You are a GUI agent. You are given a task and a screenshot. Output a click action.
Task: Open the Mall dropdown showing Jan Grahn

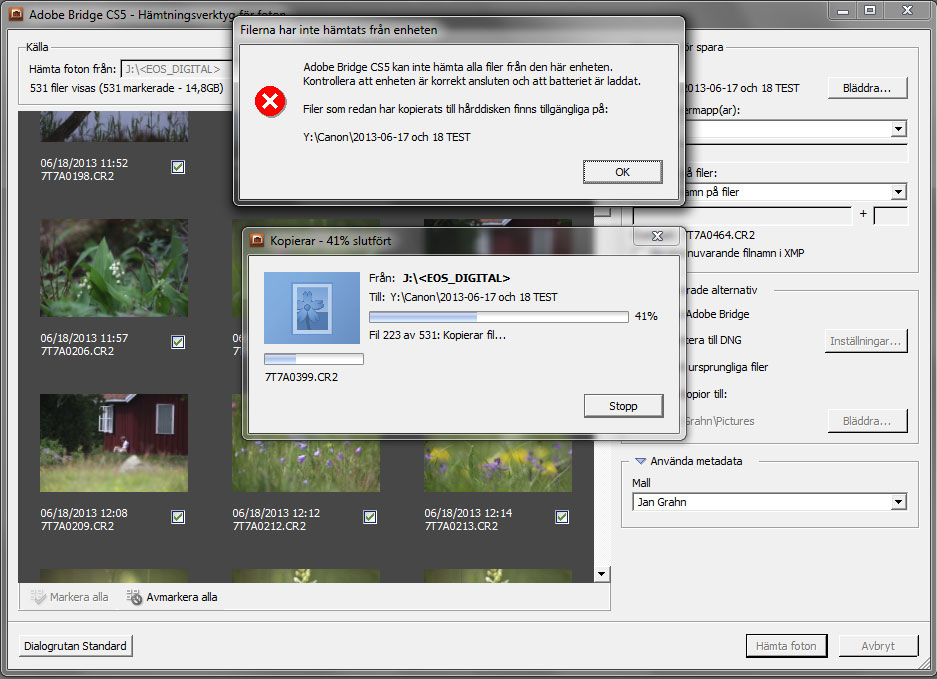pyautogui.click(x=770, y=502)
